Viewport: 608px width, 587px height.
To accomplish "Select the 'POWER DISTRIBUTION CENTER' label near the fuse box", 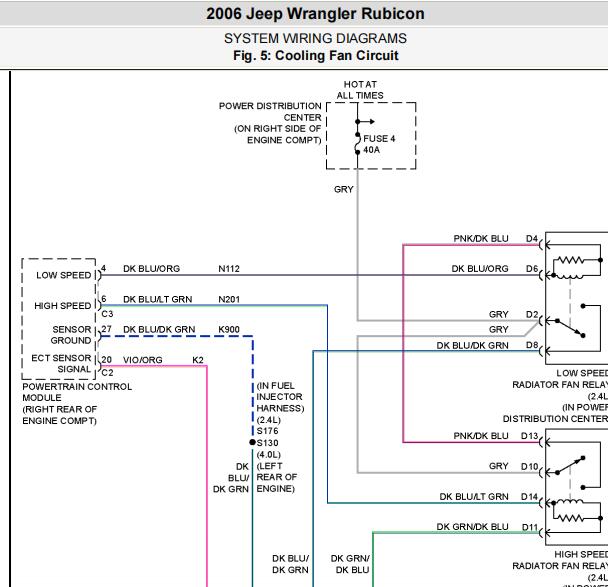I will click(270, 112).
